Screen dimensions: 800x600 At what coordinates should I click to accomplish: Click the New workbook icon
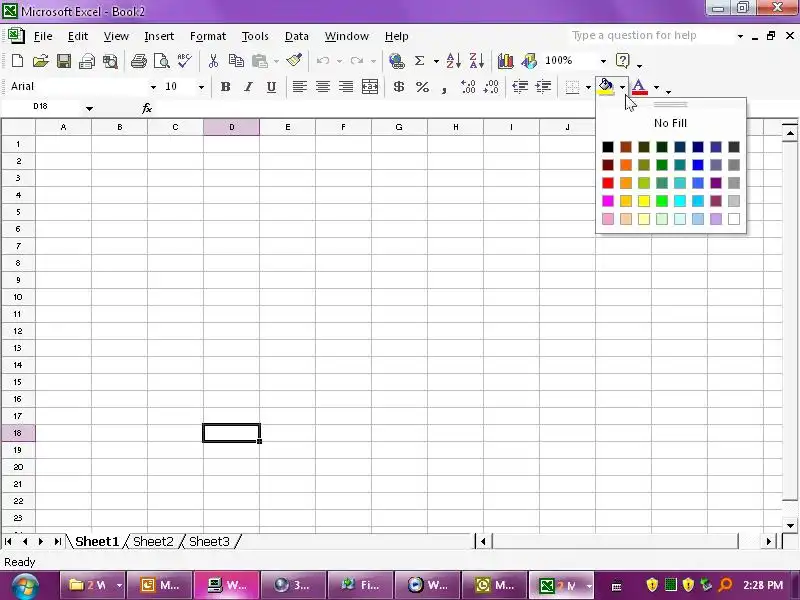(17, 61)
